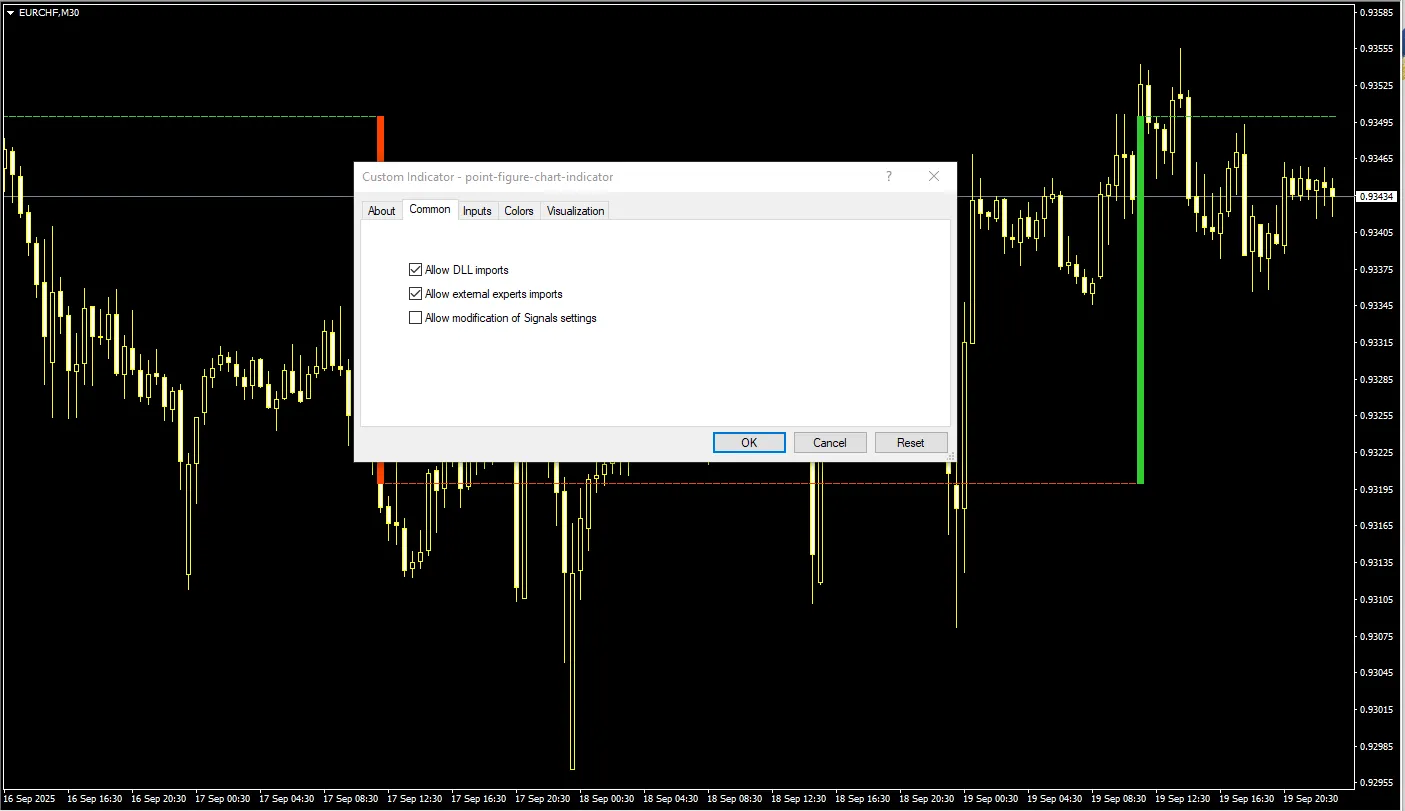1405x811 pixels.
Task: Click the 19 Sep 12:30 time label
Action: point(1183,799)
